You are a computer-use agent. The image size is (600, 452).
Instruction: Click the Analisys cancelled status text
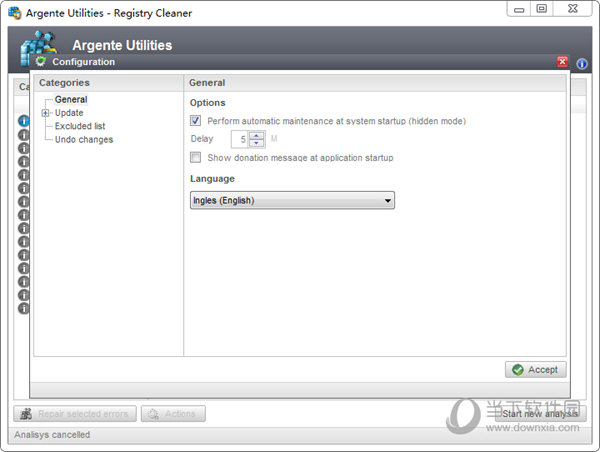coord(52,435)
